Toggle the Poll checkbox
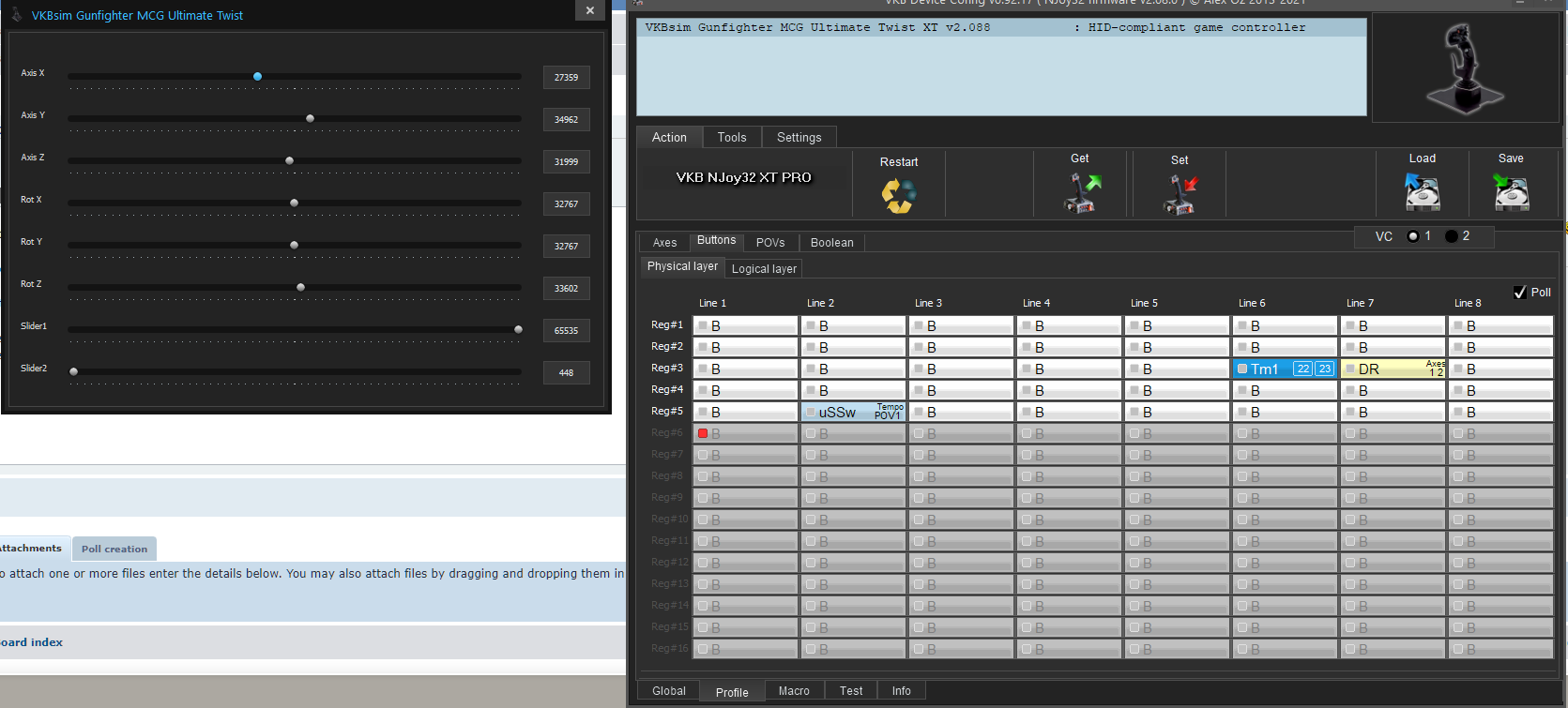 tap(1520, 293)
